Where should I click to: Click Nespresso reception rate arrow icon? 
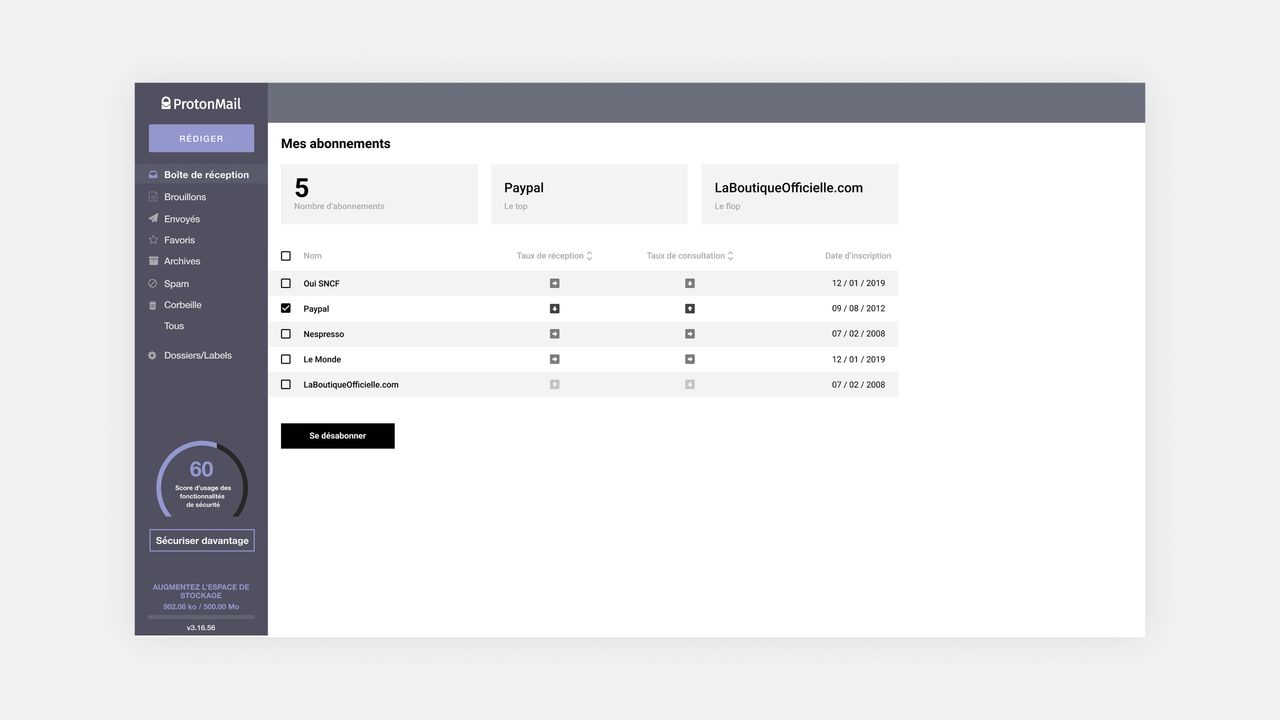[555, 334]
